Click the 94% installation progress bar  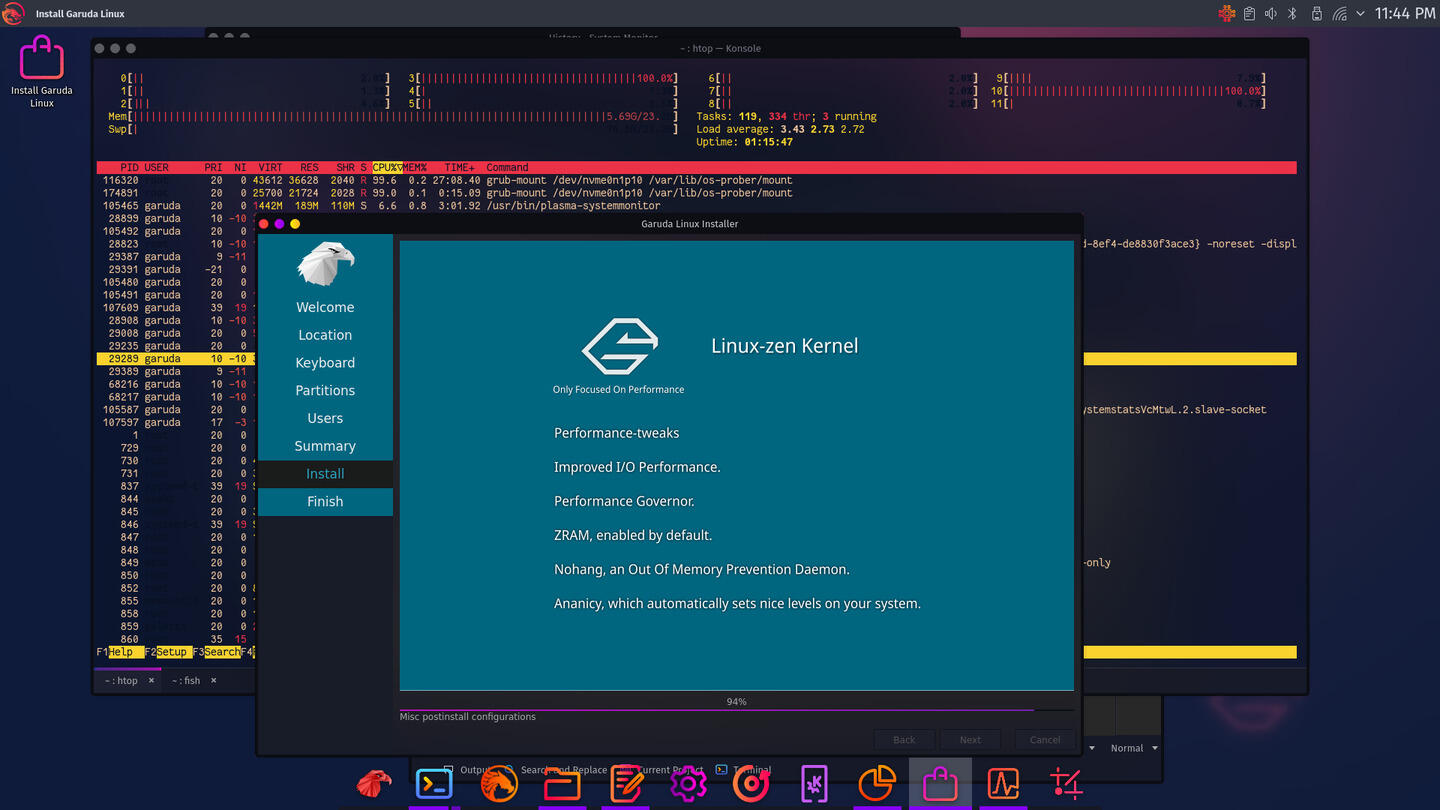click(737, 703)
